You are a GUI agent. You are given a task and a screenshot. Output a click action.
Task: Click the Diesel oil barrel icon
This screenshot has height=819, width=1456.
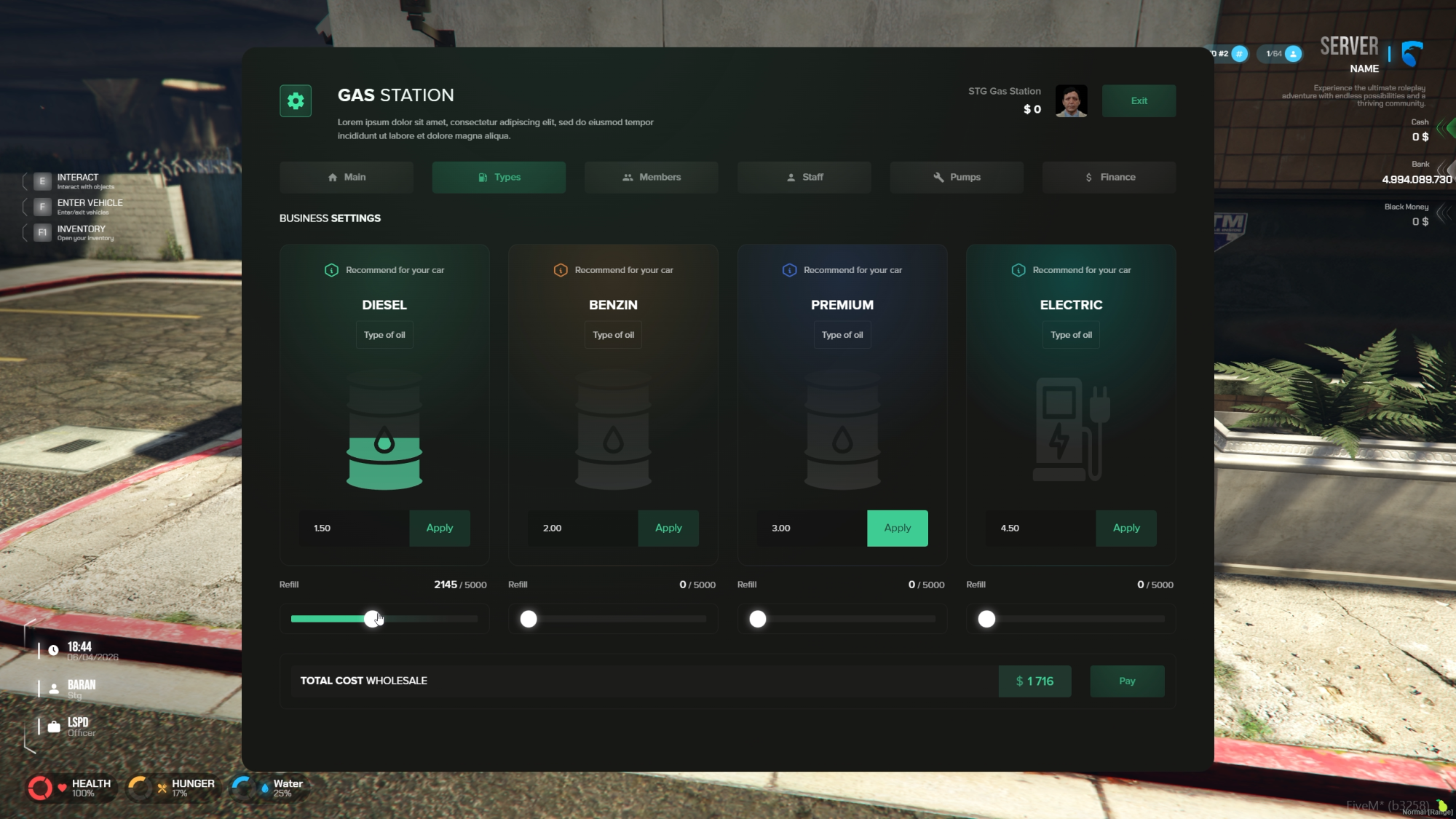pyautogui.click(x=384, y=430)
